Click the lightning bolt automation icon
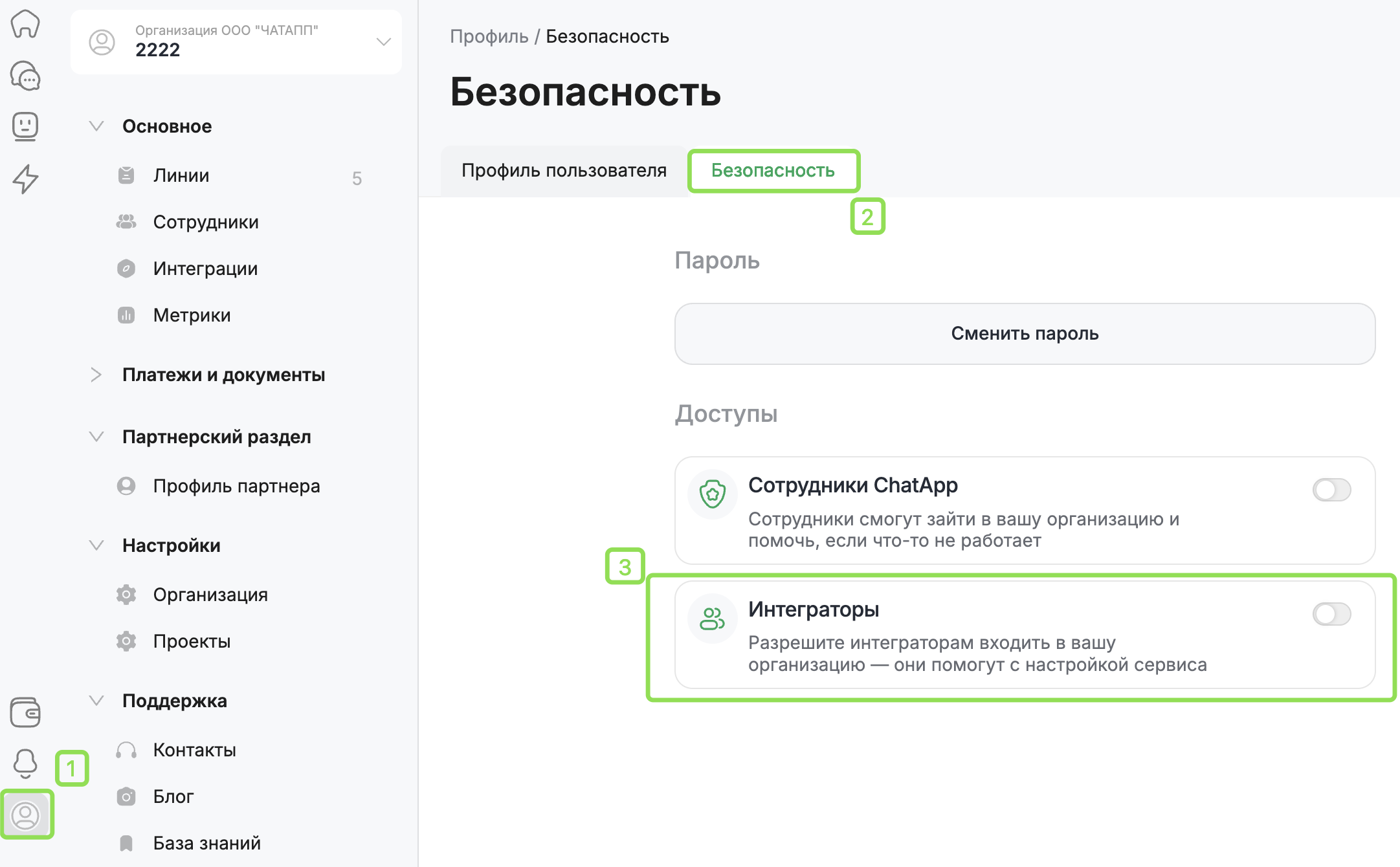1400x867 pixels. 25,179
